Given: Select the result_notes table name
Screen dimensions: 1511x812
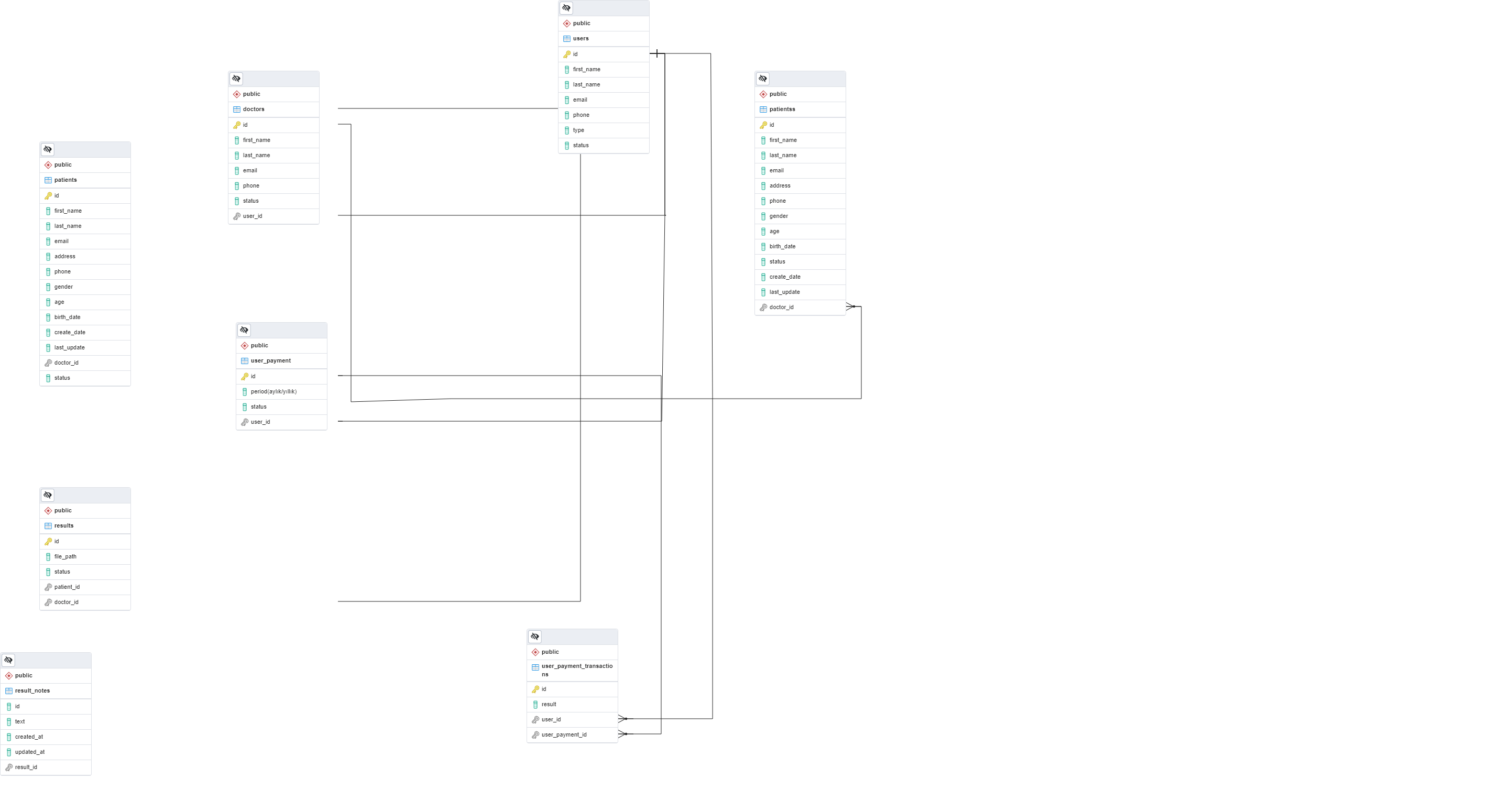Looking at the screenshot, I should pos(32,691).
